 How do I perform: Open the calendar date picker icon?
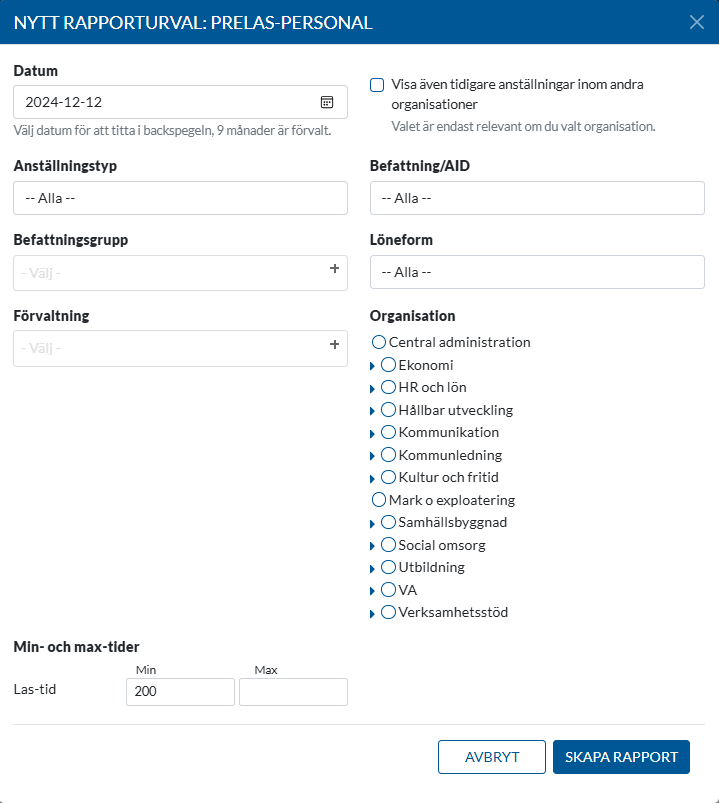pos(327,102)
